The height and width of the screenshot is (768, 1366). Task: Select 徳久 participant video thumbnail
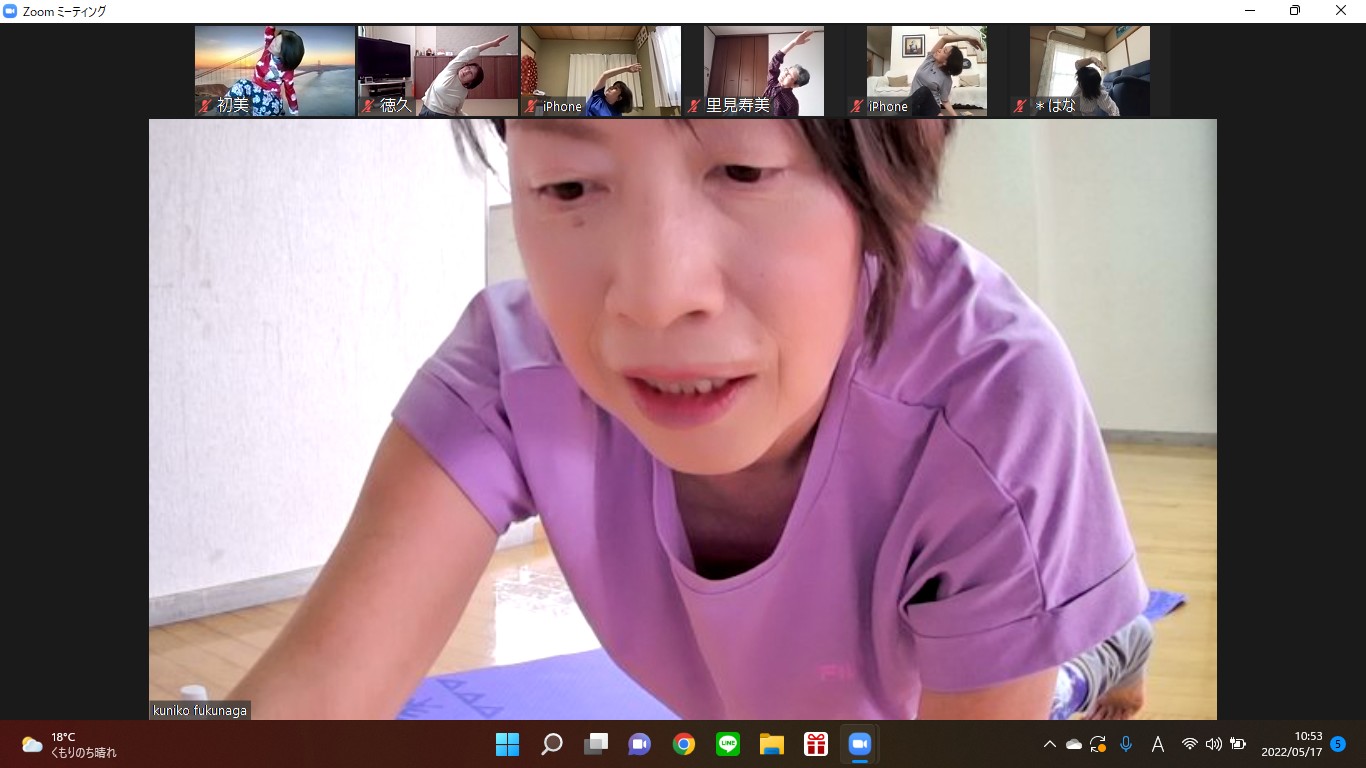coord(438,71)
